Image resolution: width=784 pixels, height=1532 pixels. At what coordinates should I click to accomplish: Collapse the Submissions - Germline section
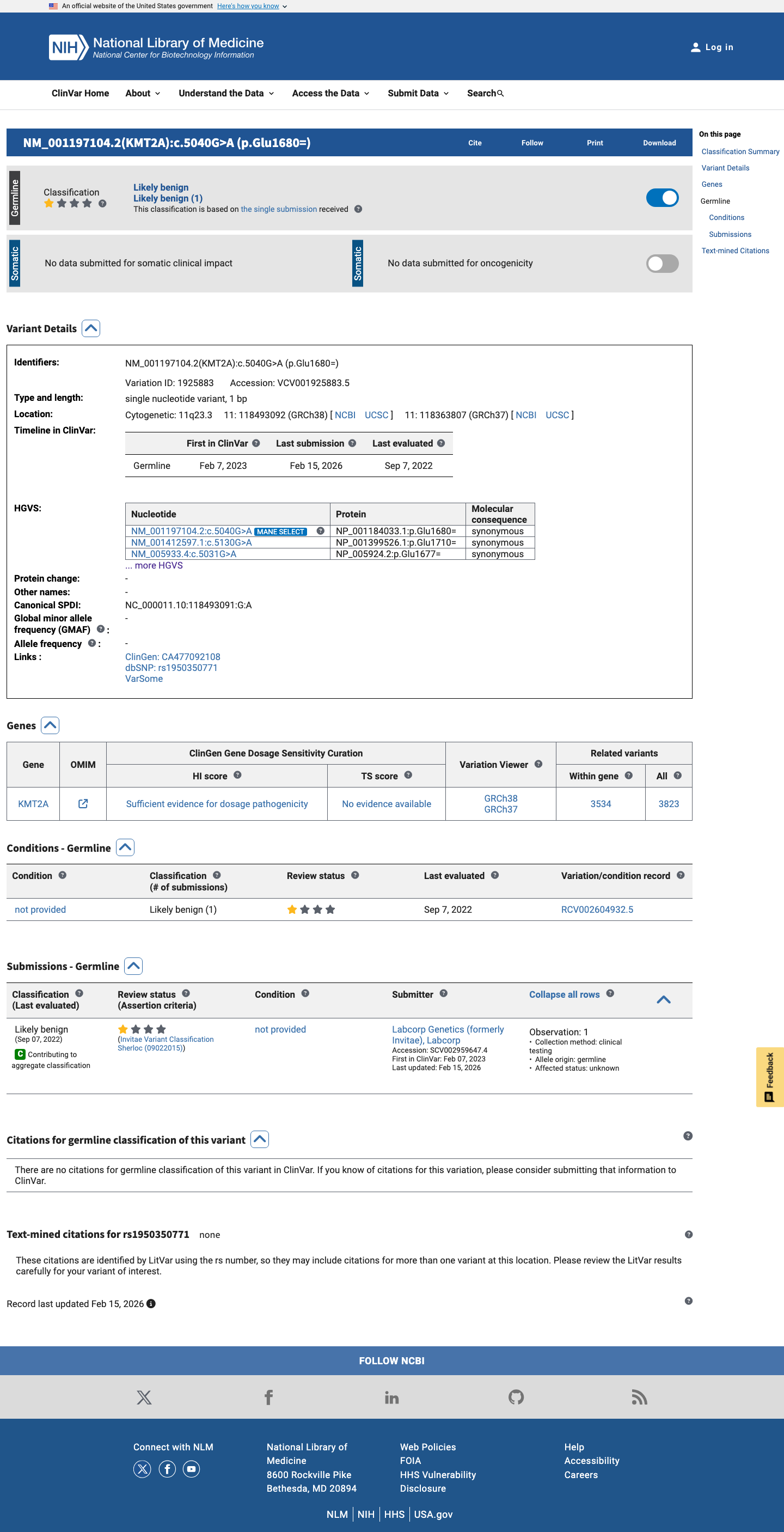tap(133, 966)
